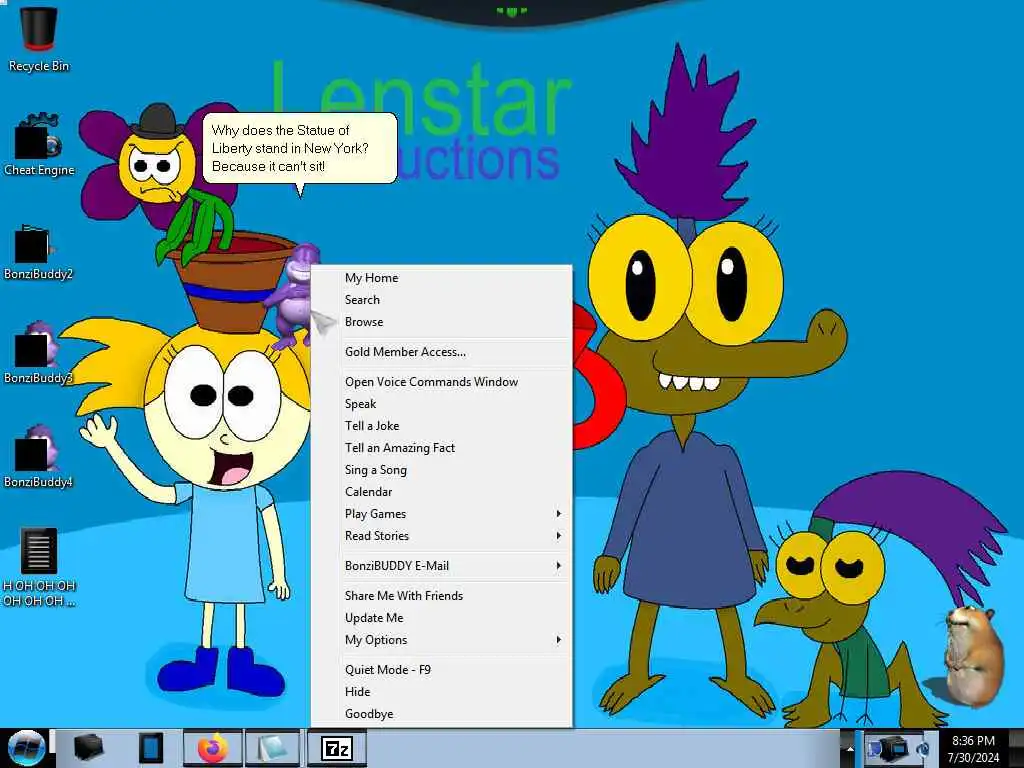
Task: Show hidden system tray icons
Action: click(850, 748)
